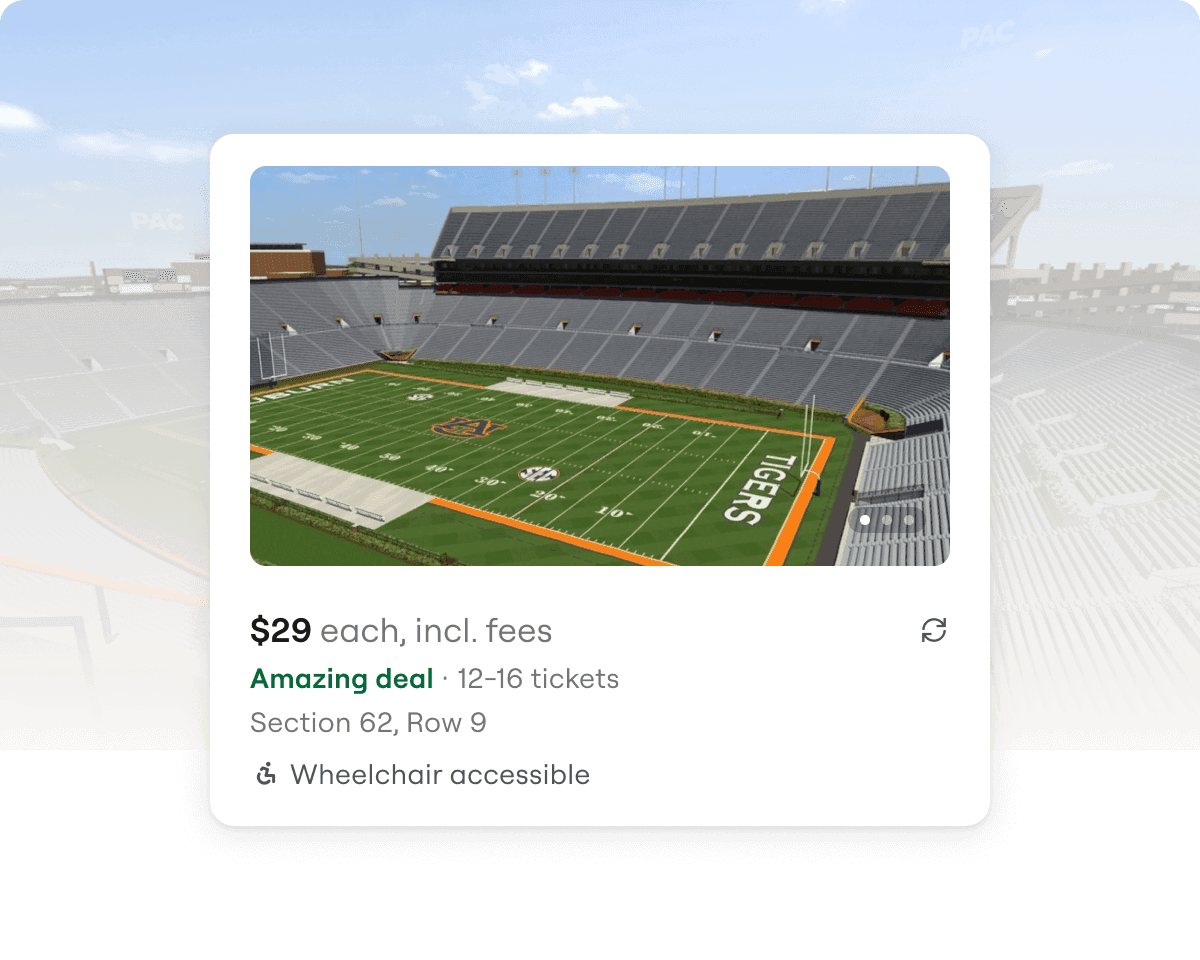The height and width of the screenshot is (960, 1200).
Task: Open the Amazing deal label
Action: tap(343, 679)
